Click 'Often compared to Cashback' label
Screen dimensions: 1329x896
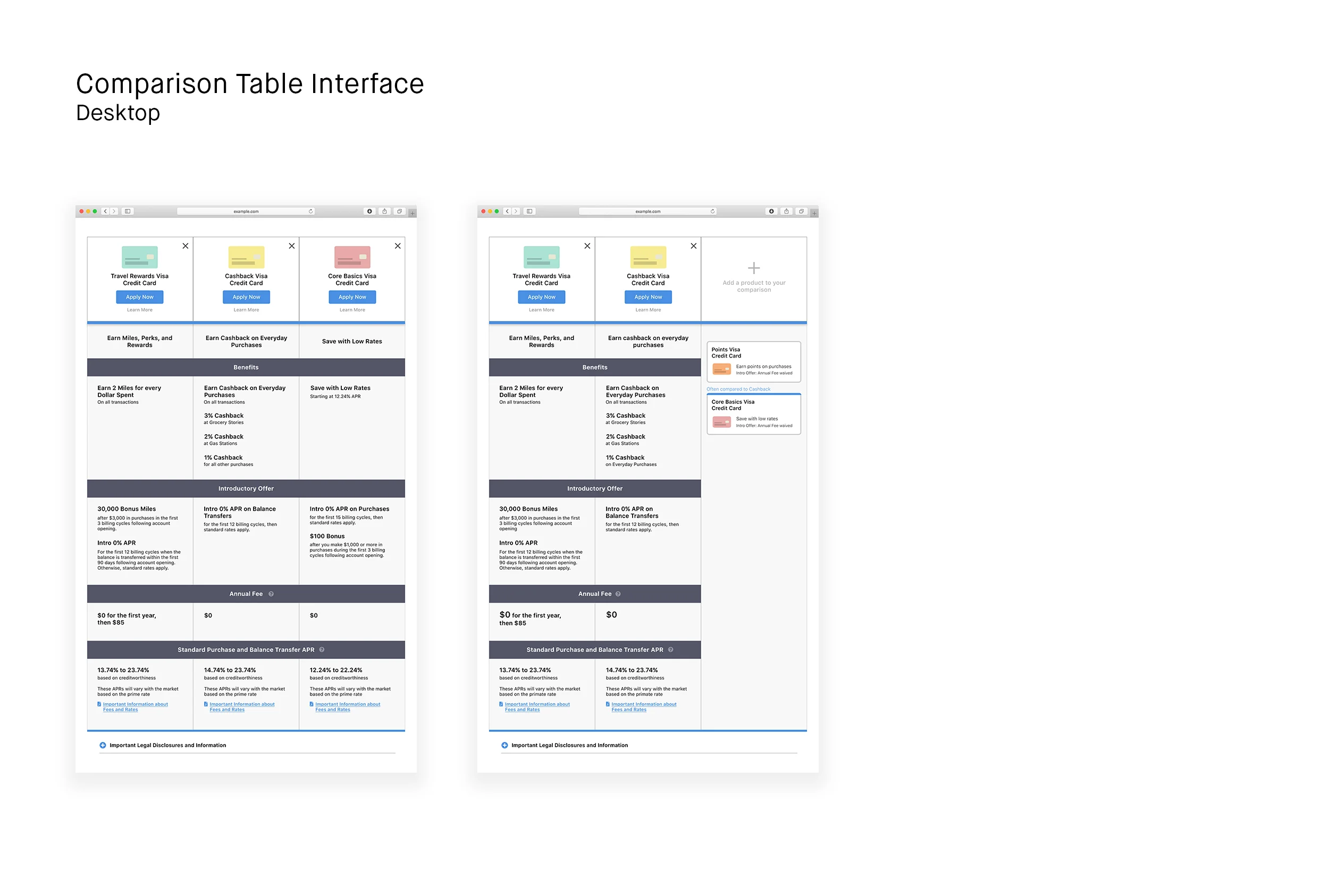(738, 389)
